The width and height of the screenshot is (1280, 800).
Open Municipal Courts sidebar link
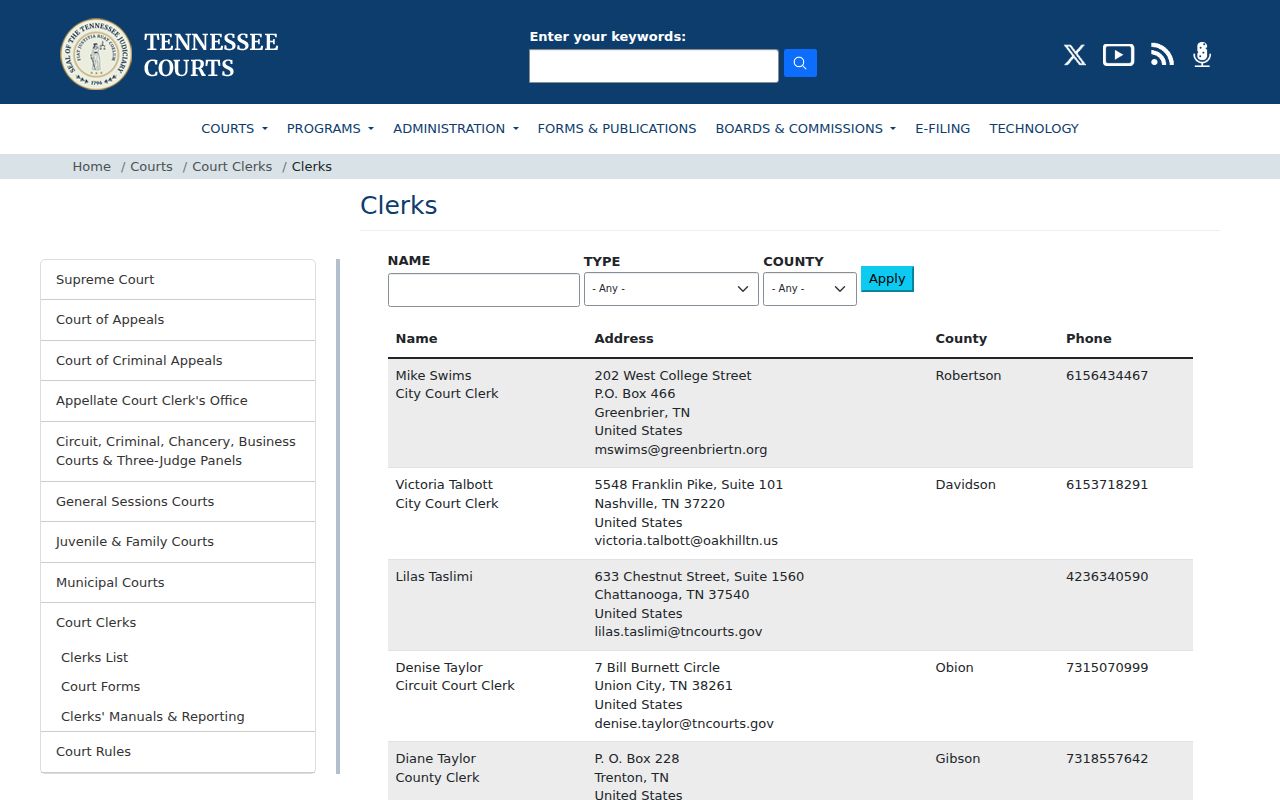(178, 583)
